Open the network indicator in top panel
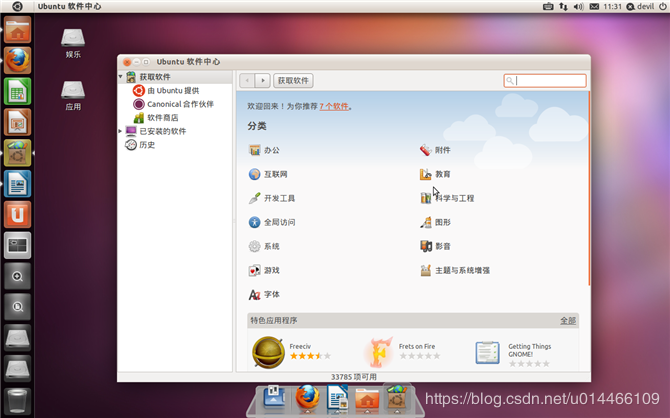 pyautogui.click(x=564, y=6)
